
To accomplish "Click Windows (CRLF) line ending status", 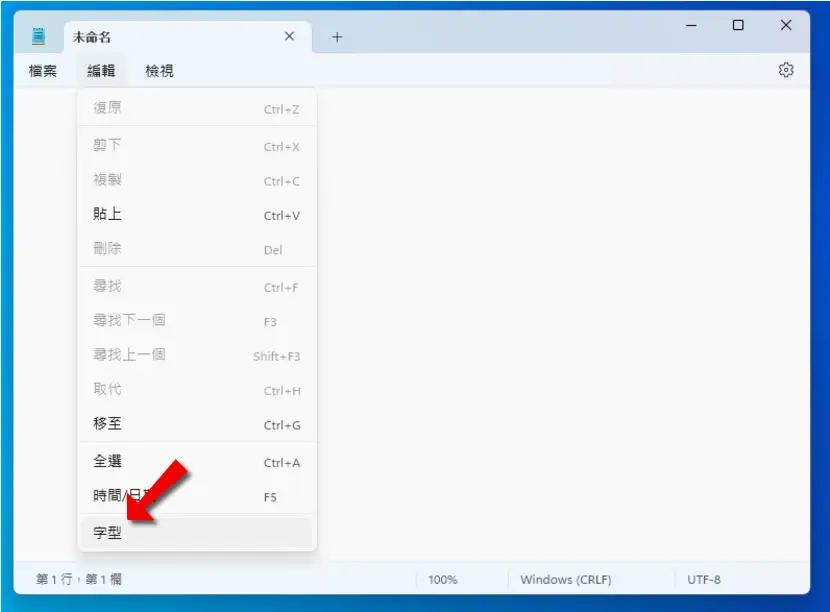I will [x=565, y=580].
